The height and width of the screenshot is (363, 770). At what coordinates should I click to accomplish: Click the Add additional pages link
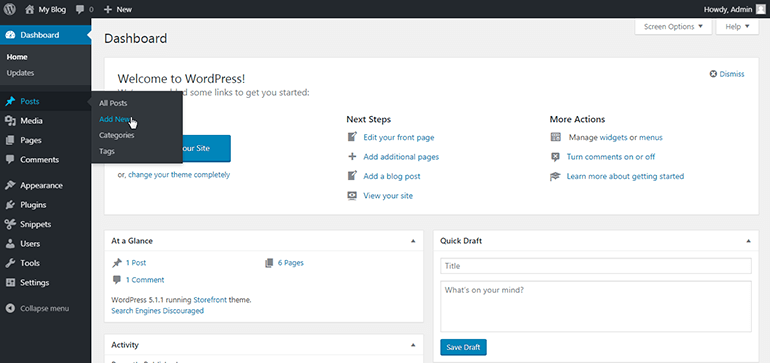pyautogui.click(x=401, y=157)
